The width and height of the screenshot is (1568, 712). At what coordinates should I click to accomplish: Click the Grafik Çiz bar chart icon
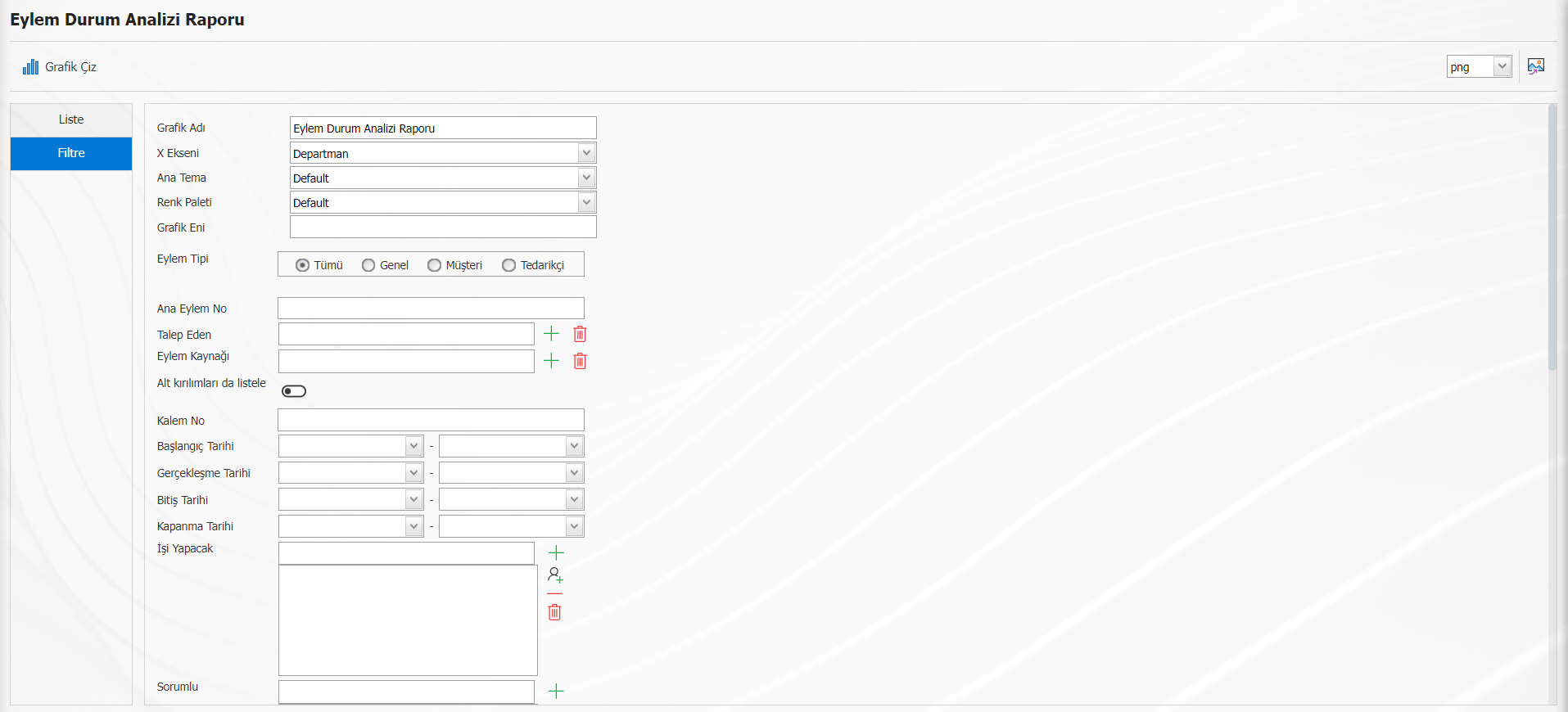[30, 67]
